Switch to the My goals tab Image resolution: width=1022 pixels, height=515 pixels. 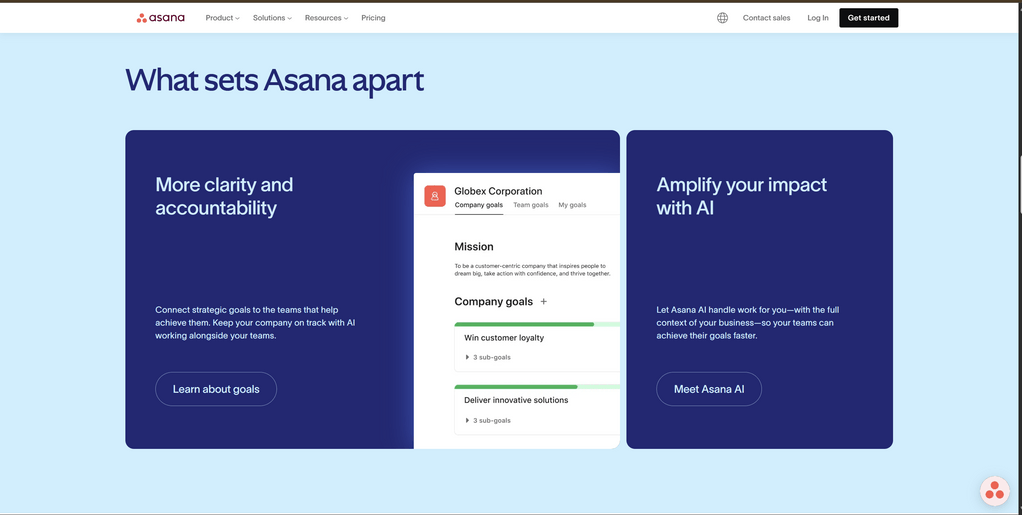click(572, 205)
